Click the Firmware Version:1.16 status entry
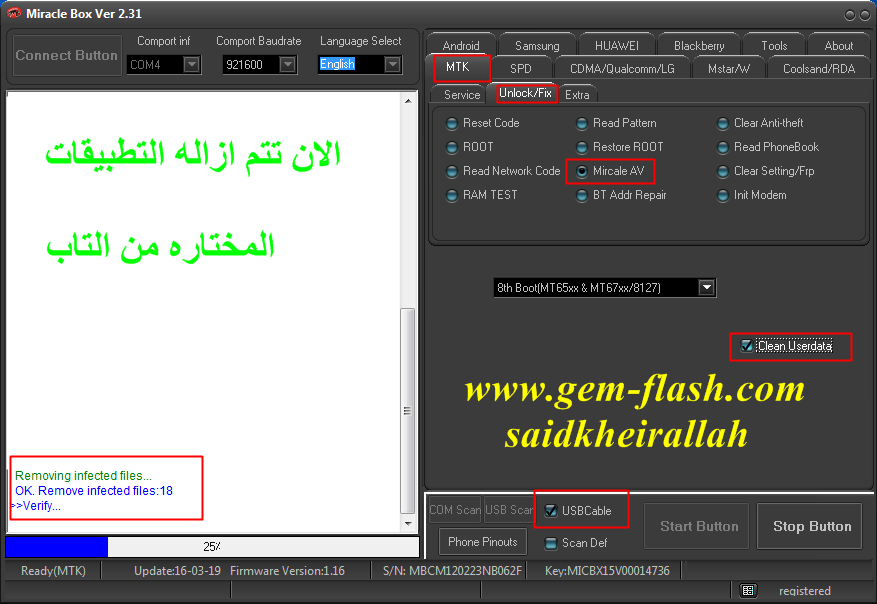Viewport: 877px width, 604px height. 287,571
